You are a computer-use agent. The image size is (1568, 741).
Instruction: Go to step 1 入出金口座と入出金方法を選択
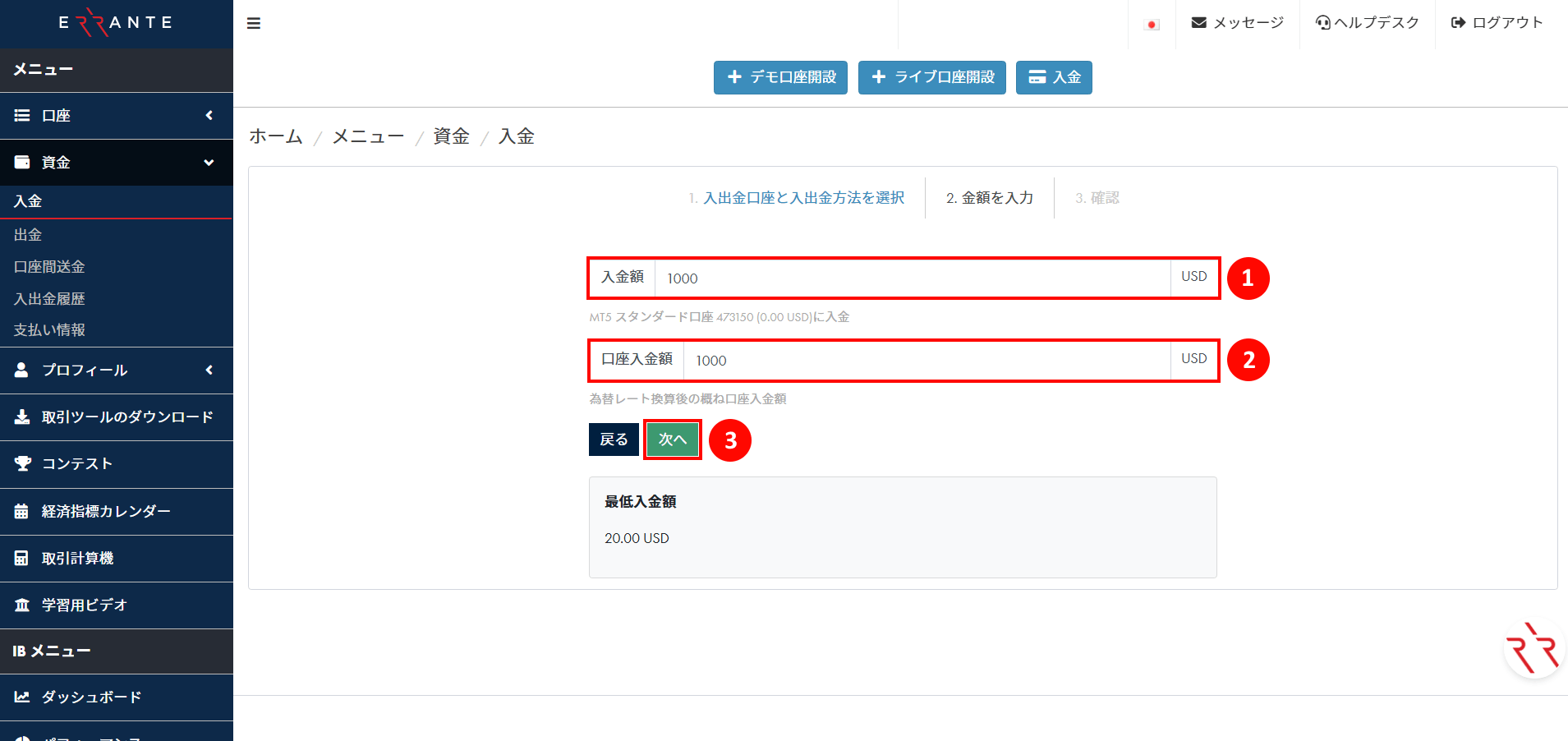coord(802,198)
